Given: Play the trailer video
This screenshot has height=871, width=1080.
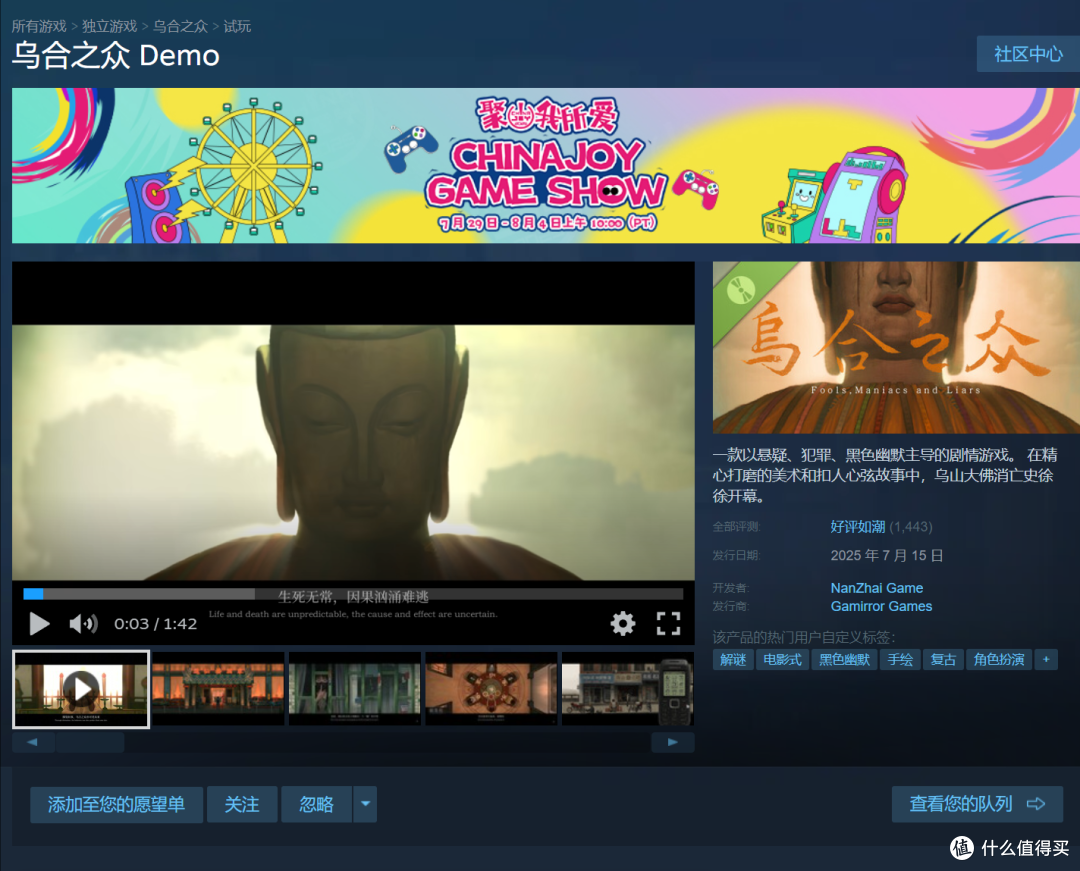Looking at the screenshot, I should click(x=39, y=624).
